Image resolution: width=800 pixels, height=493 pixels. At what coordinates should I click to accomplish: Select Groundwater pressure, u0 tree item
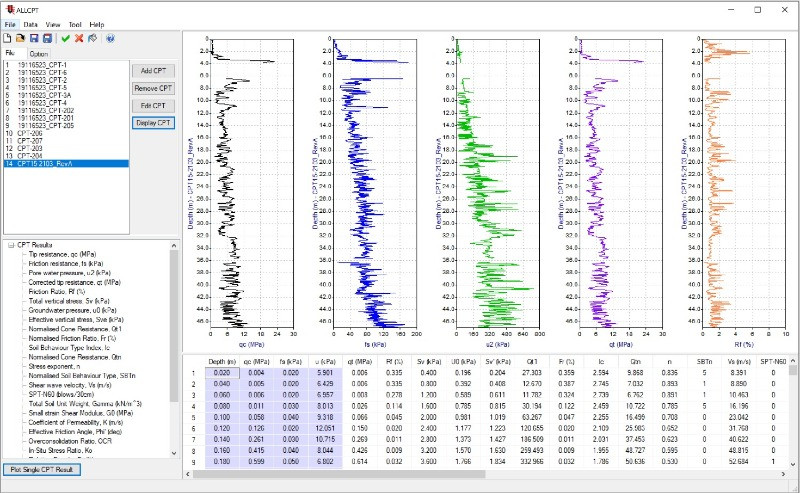(72, 310)
